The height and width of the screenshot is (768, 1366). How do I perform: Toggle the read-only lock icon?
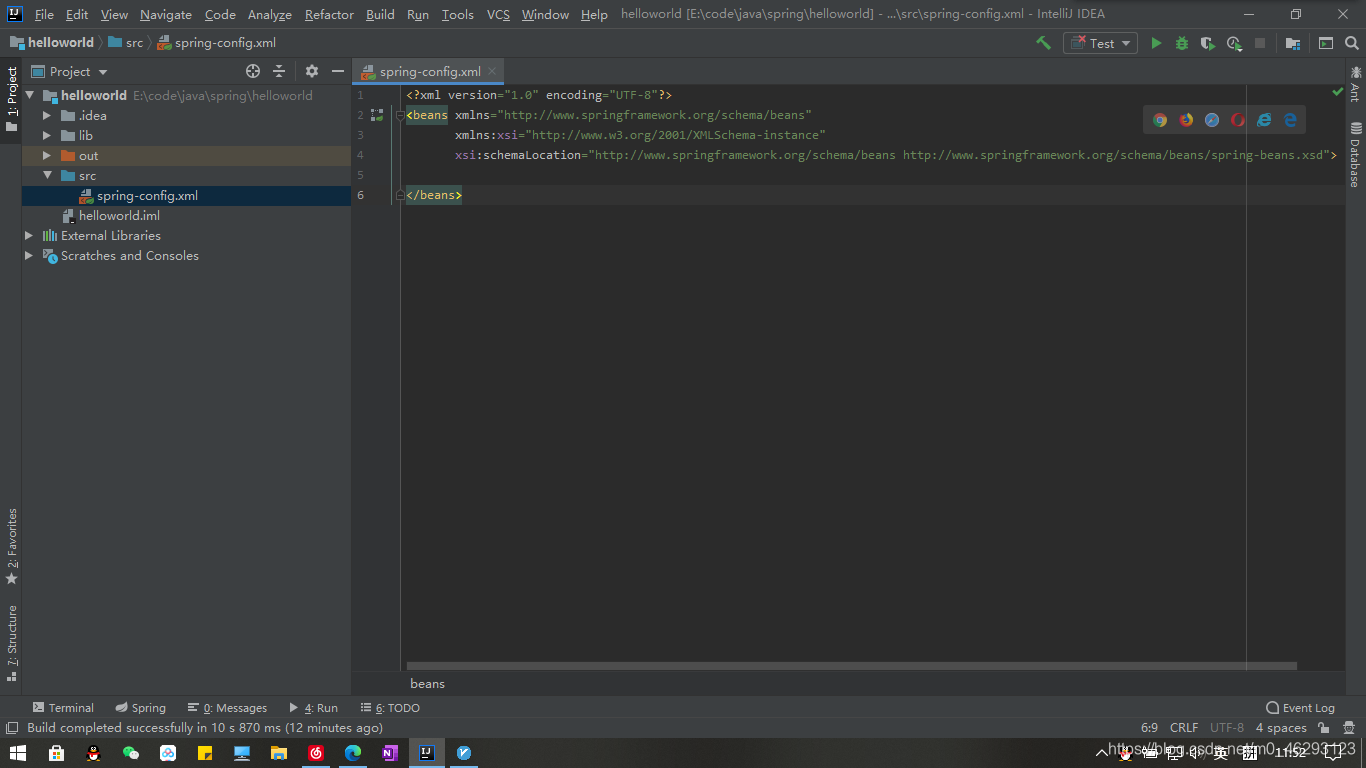click(1324, 728)
